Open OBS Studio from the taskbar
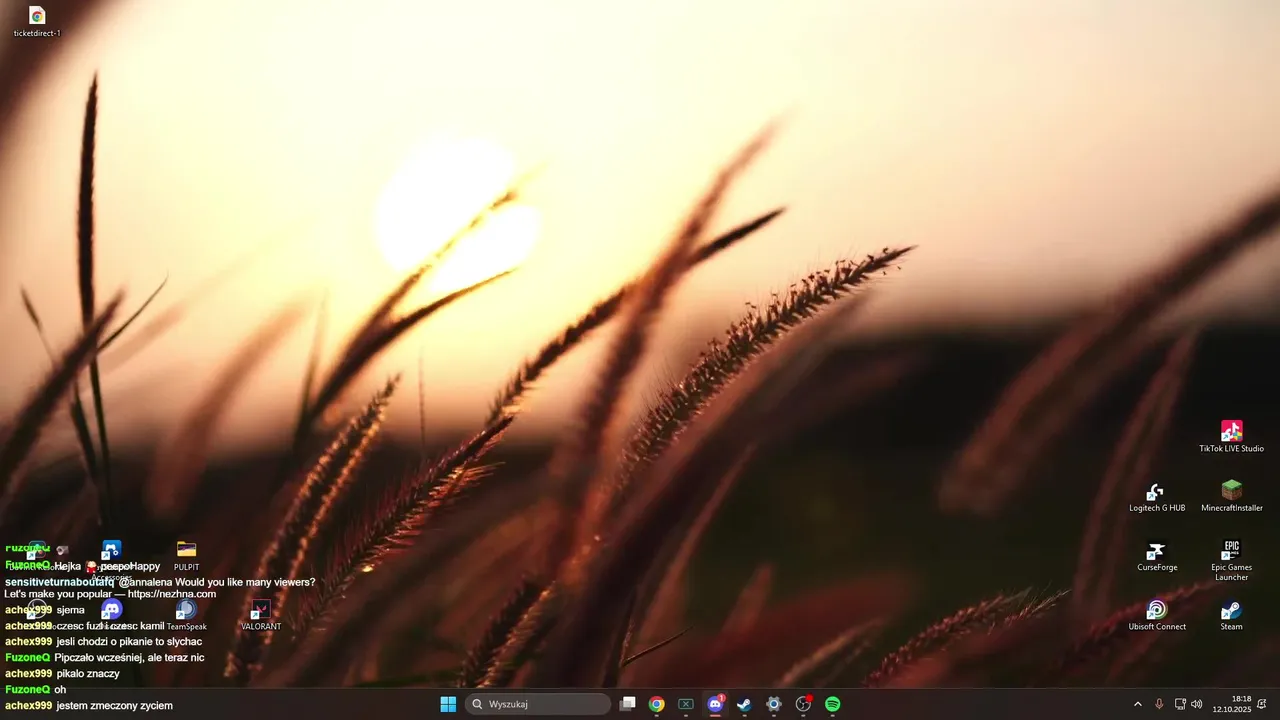Image resolution: width=1280 pixels, height=720 pixels. [803, 704]
